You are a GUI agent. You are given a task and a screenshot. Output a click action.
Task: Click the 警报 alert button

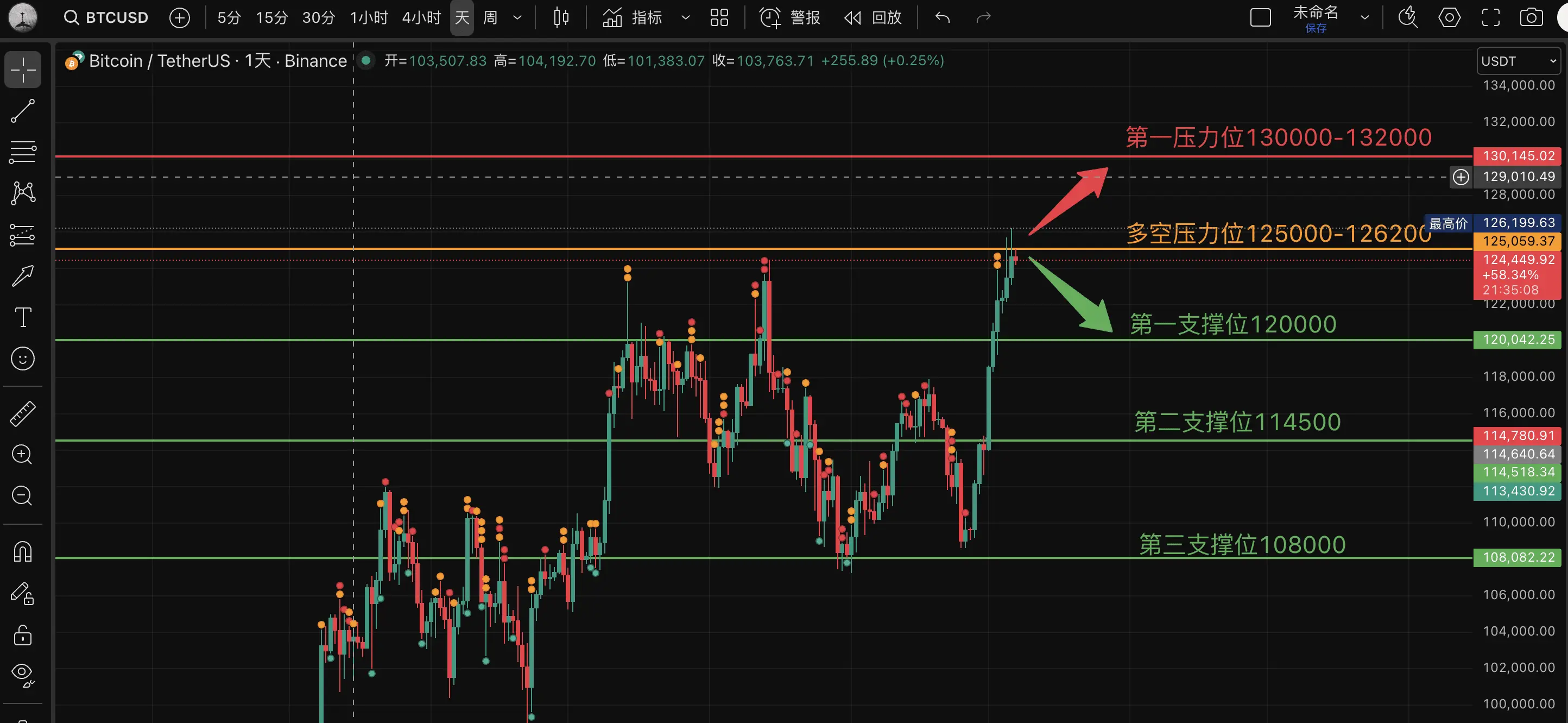click(791, 18)
